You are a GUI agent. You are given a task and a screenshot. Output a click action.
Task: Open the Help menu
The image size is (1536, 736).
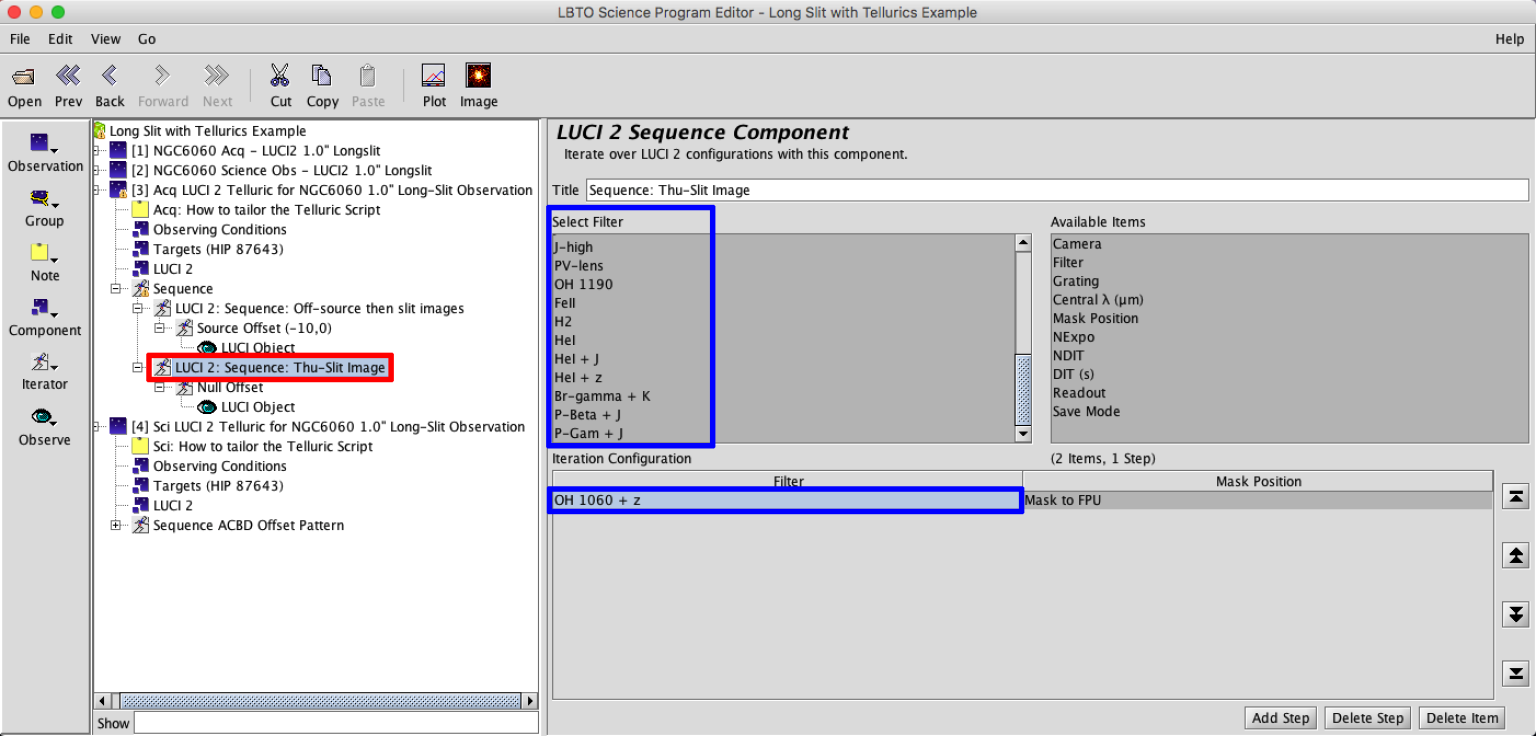click(x=1509, y=39)
